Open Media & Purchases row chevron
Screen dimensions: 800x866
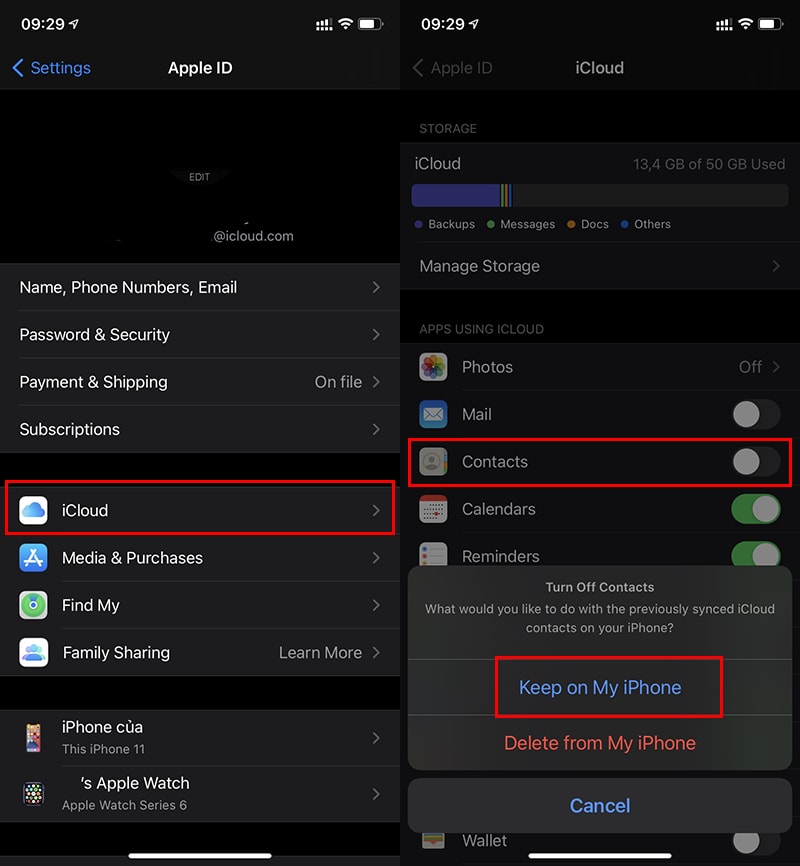coord(376,558)
